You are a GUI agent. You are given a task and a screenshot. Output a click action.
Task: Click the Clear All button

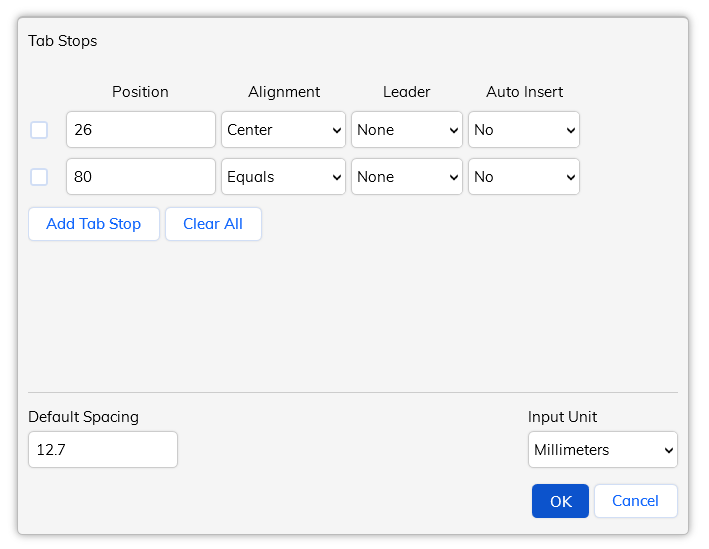pyautogui.click(x=213, y=224)
